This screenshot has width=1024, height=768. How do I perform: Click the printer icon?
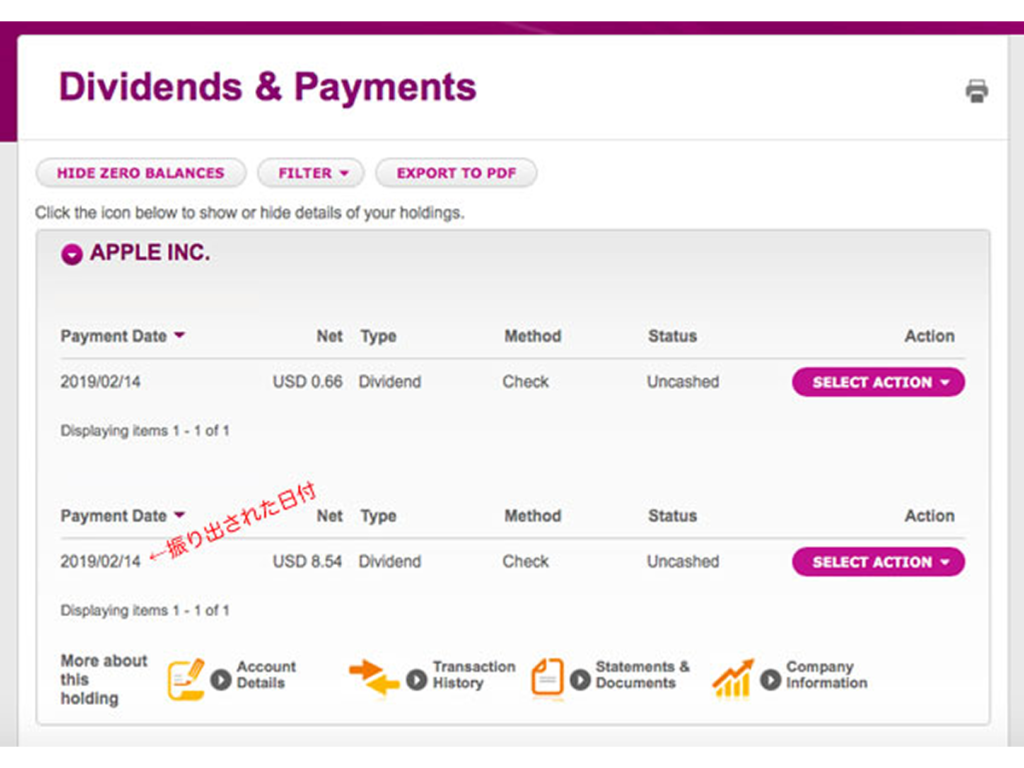point(976,91)
